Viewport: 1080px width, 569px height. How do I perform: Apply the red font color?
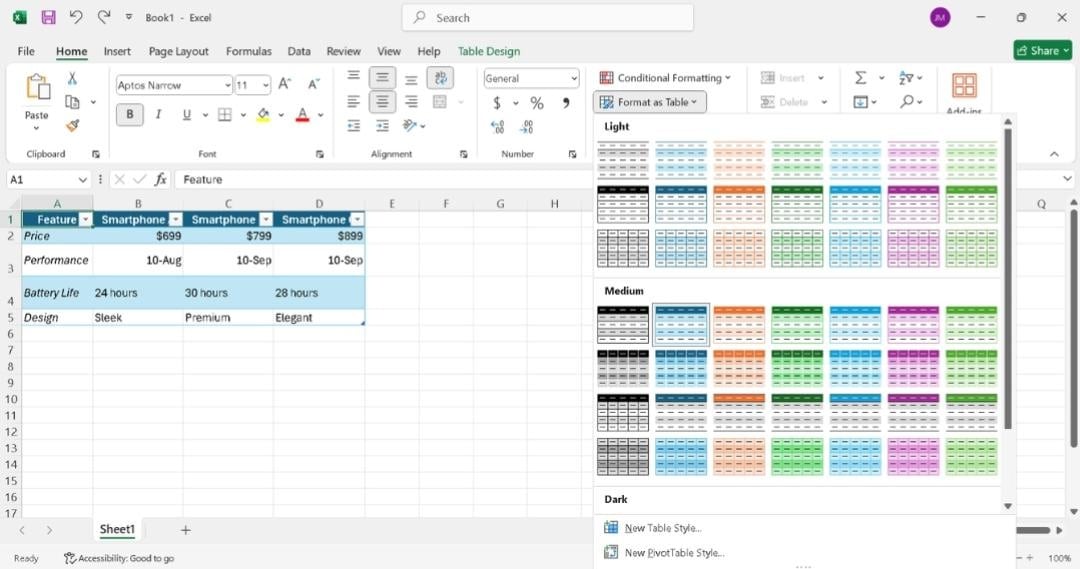302,114
